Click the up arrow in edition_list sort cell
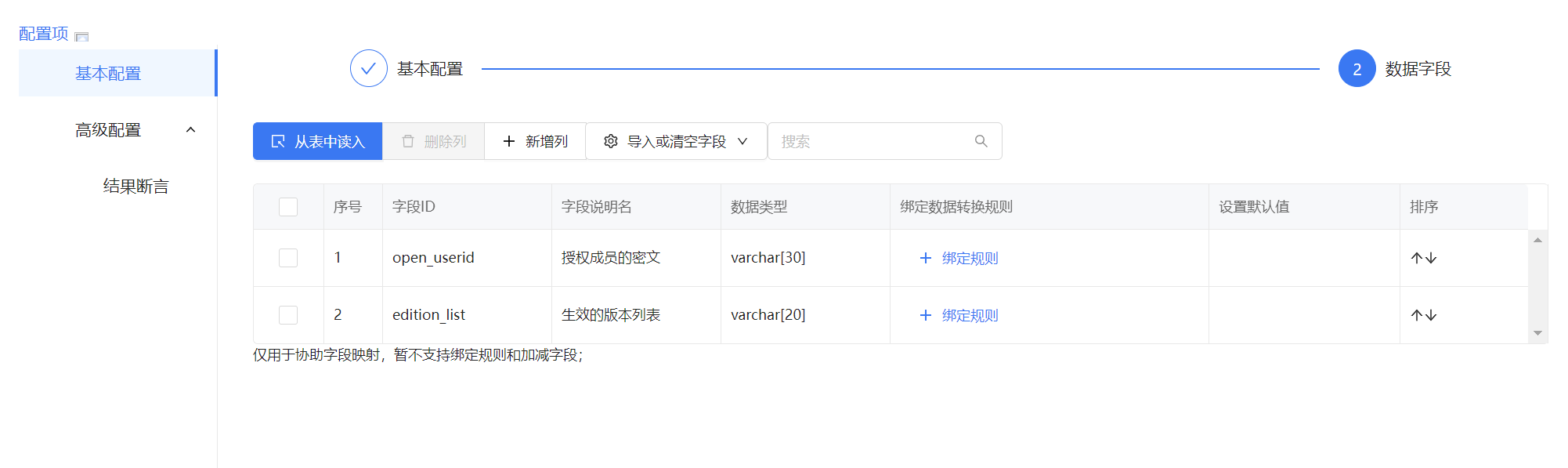 pyautogui.click(x=1416, y=315)
